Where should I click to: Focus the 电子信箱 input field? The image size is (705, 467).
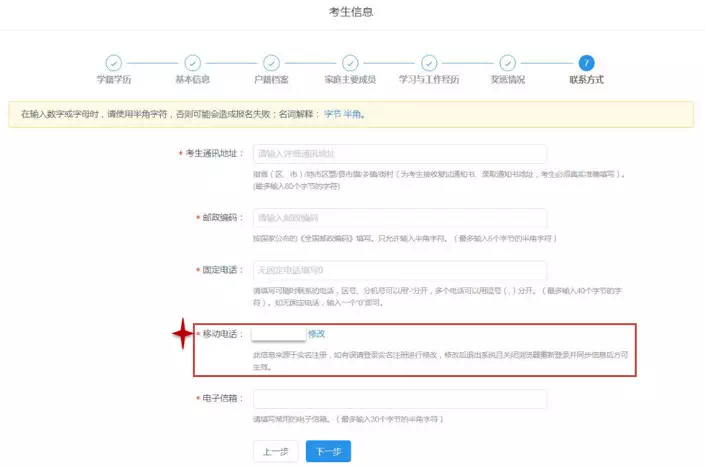pyautogui.click(x=399, y=399)
